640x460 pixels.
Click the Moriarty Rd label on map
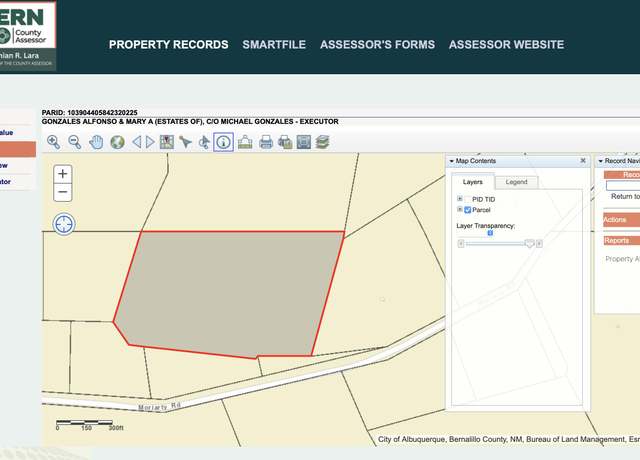click(x=159, y=407)
